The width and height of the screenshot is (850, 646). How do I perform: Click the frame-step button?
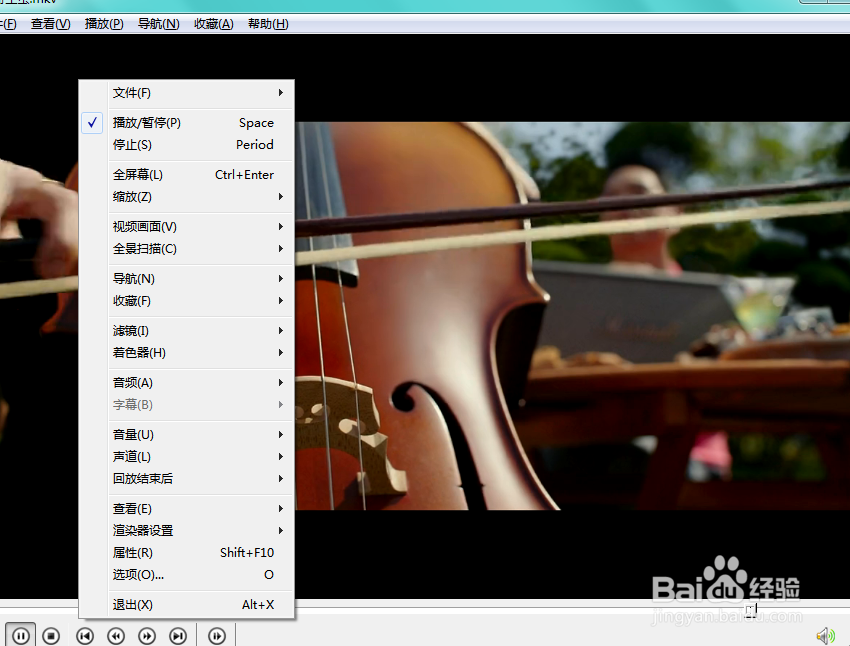click(217, 635)
